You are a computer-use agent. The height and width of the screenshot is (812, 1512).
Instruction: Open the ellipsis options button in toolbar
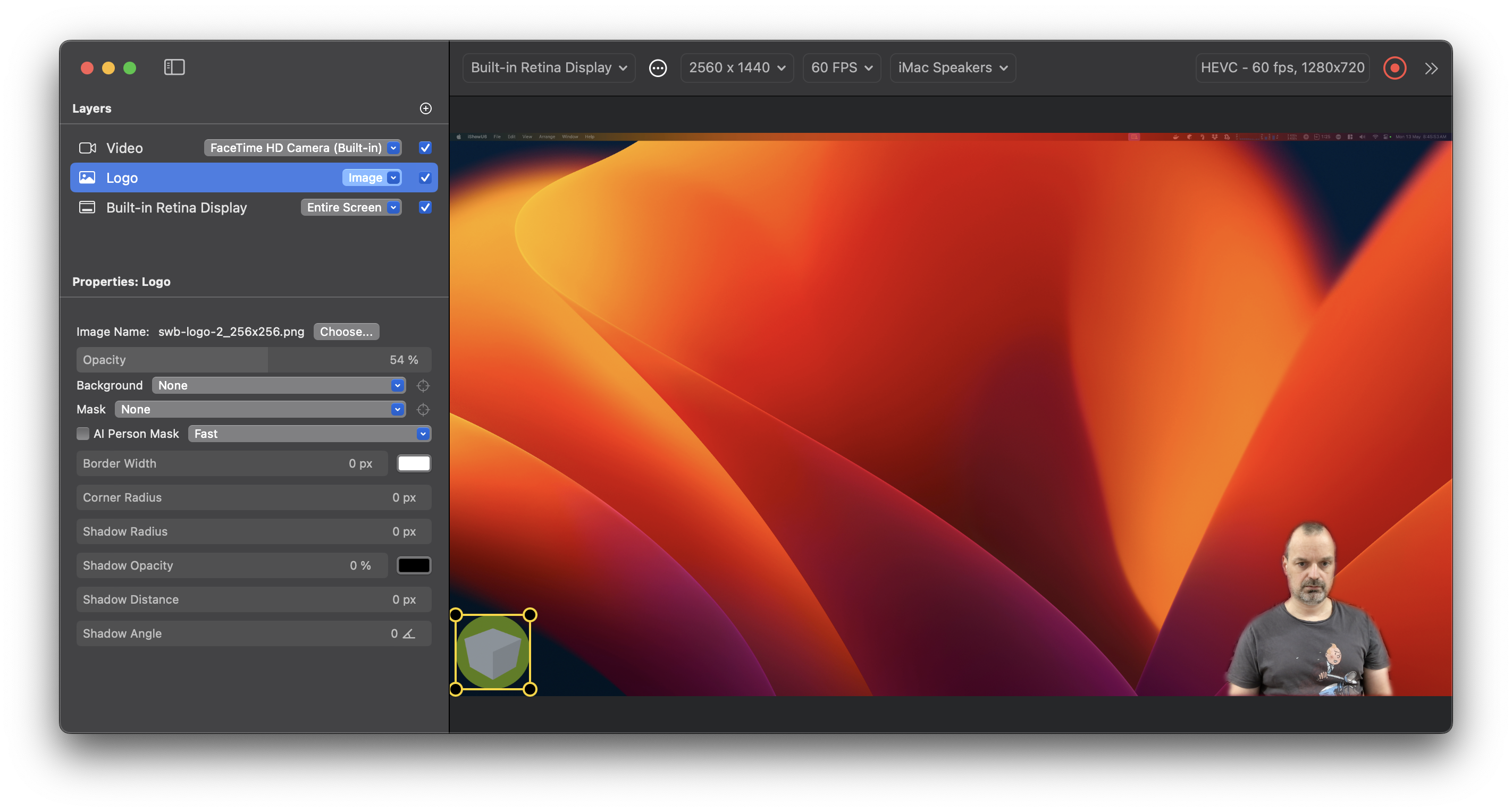658,68
